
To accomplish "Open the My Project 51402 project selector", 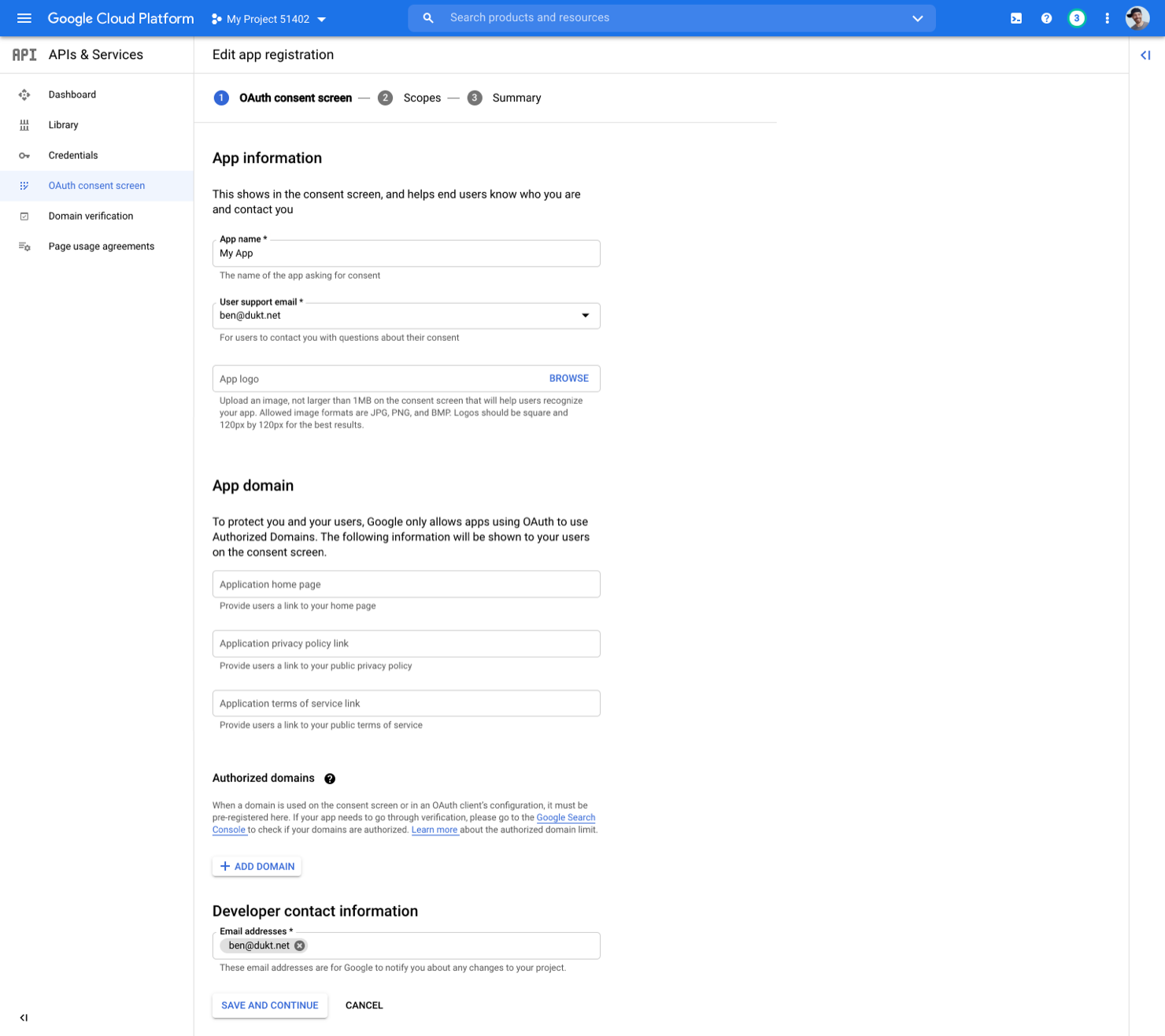I will pyautogui.click(x=268, y=18).
